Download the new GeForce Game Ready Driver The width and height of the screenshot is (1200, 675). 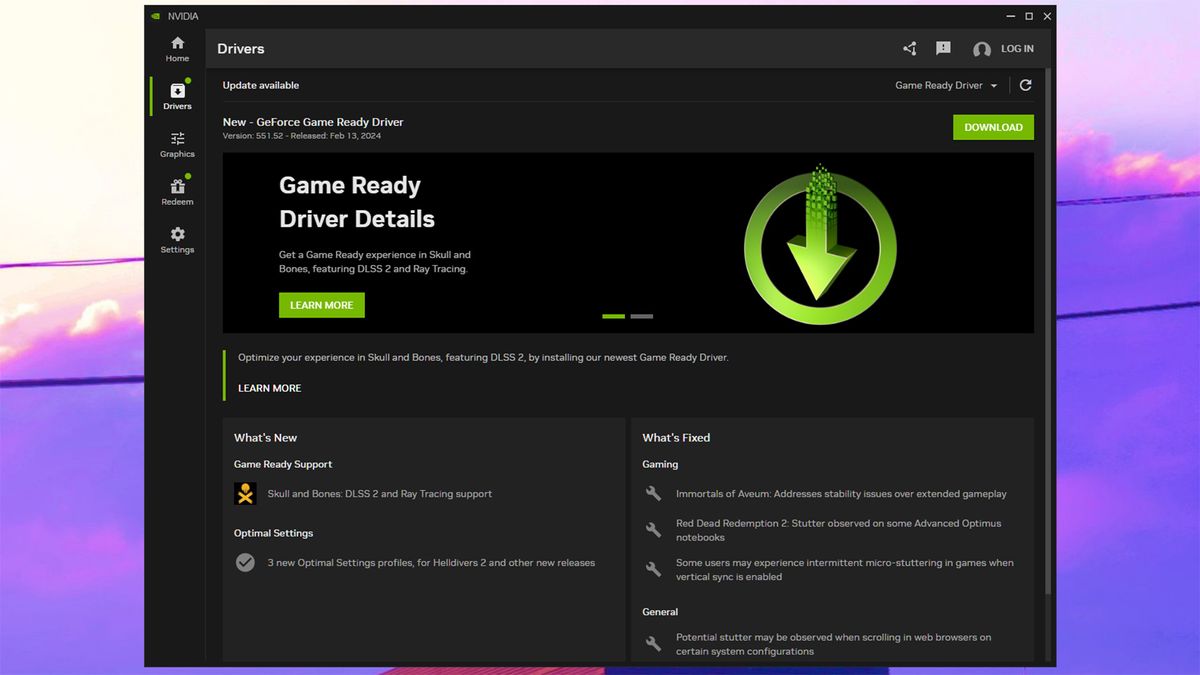point(993,127)
